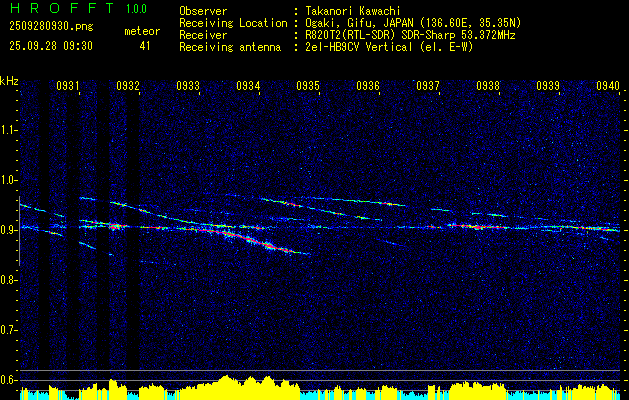
Task: Click the meteor label
Action: pyautogui.click(x=142, y=31)
